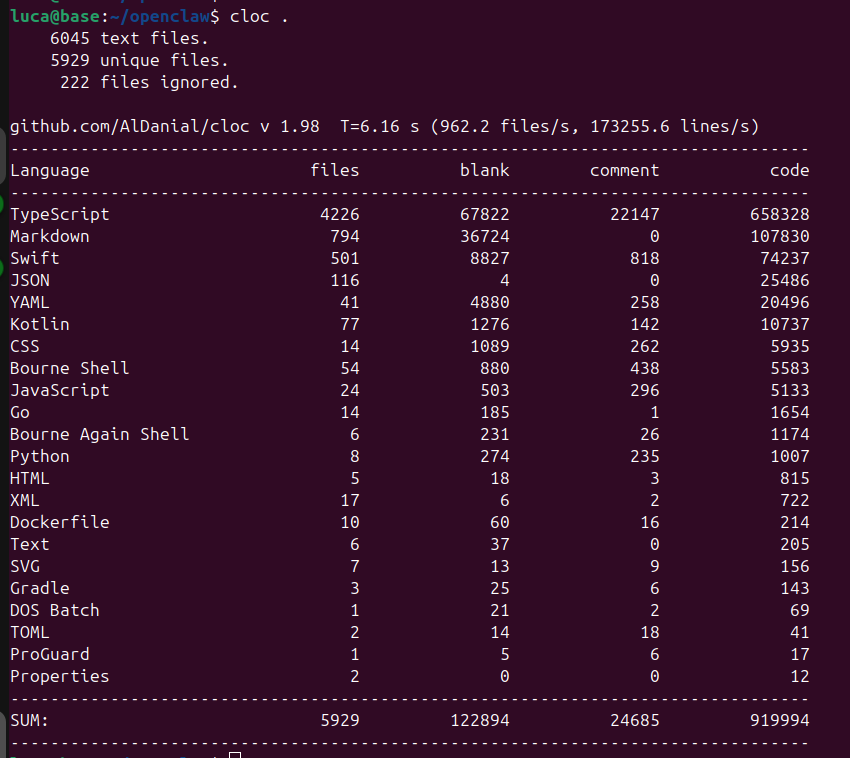Click the 'CSS' language row label
This screenshot has width=850, height=758.
coord(25,346)
